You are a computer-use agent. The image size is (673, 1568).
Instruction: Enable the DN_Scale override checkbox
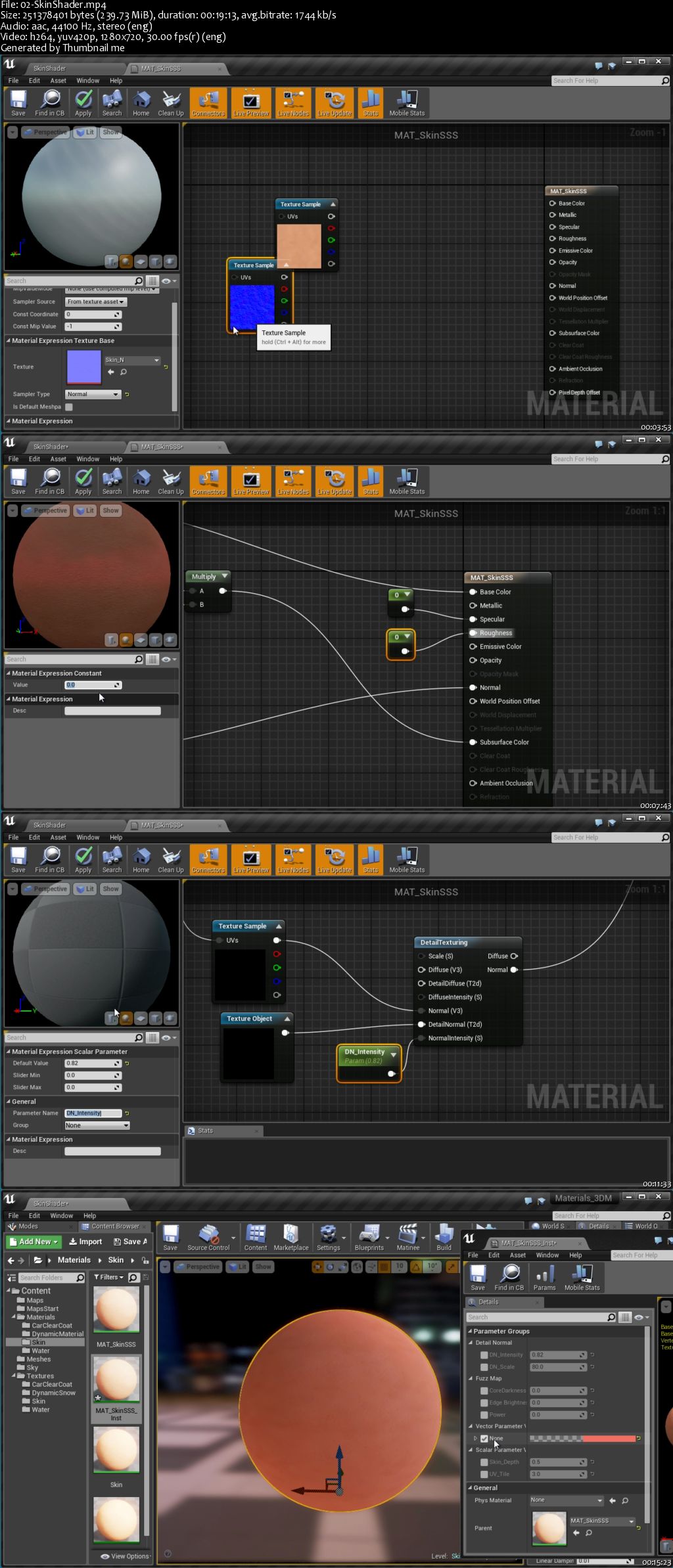(x=484, y=1367)
